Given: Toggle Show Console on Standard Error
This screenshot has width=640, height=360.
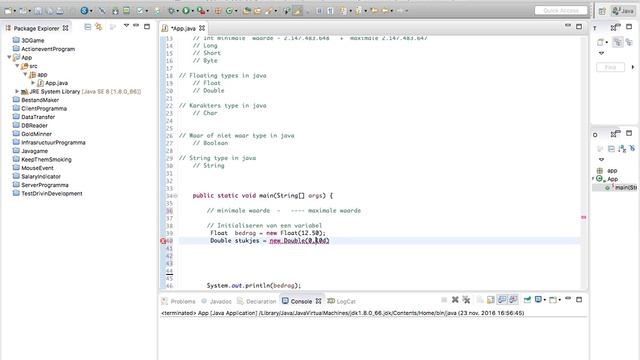Looking at the screenshot, I should (x=513, y=300).
